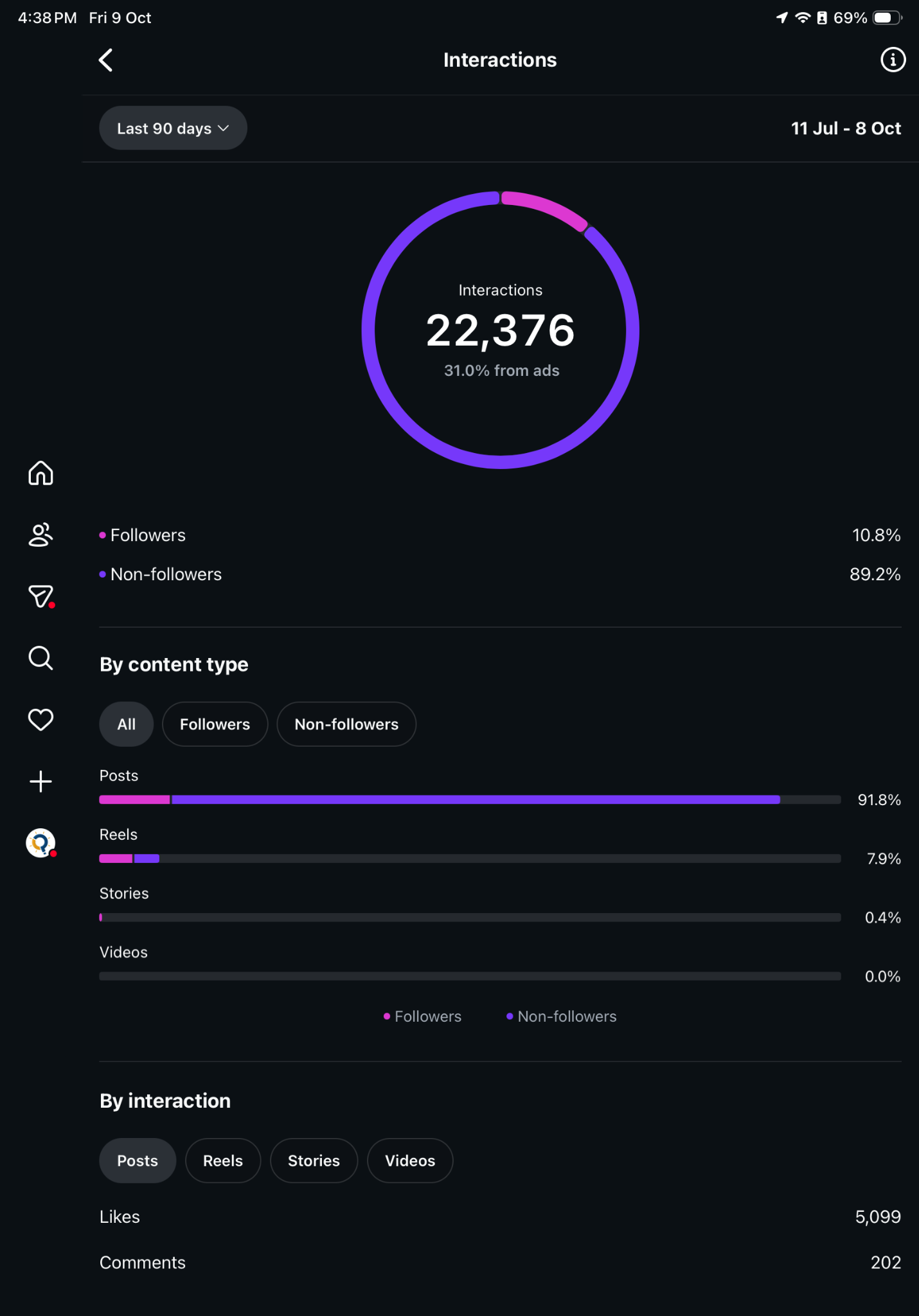Viewport: 919px width, 1316px height.
Task: Open profile avatar in sidebar
Action: [x=40, y=843]
